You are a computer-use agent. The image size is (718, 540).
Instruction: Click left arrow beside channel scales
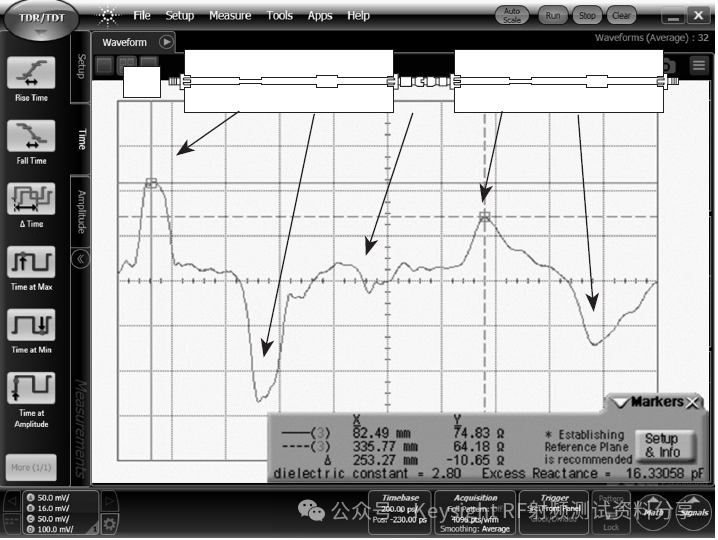click(x=13, y=501)
